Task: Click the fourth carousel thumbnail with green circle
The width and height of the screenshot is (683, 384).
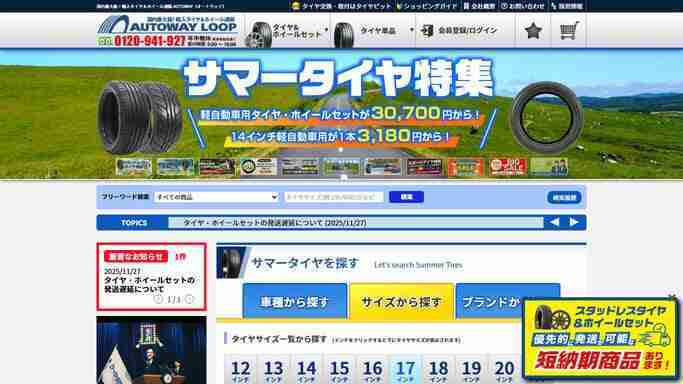Action: [x=258, y=167]
